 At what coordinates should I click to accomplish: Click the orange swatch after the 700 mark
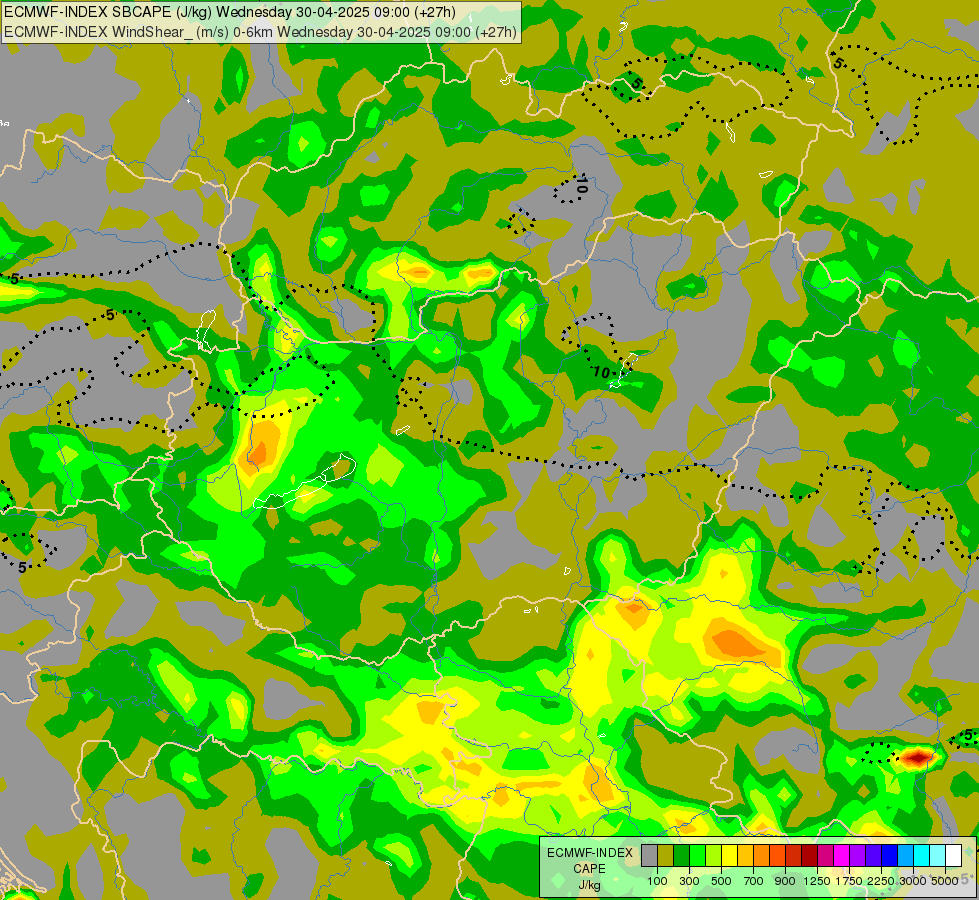coord(761,855)
